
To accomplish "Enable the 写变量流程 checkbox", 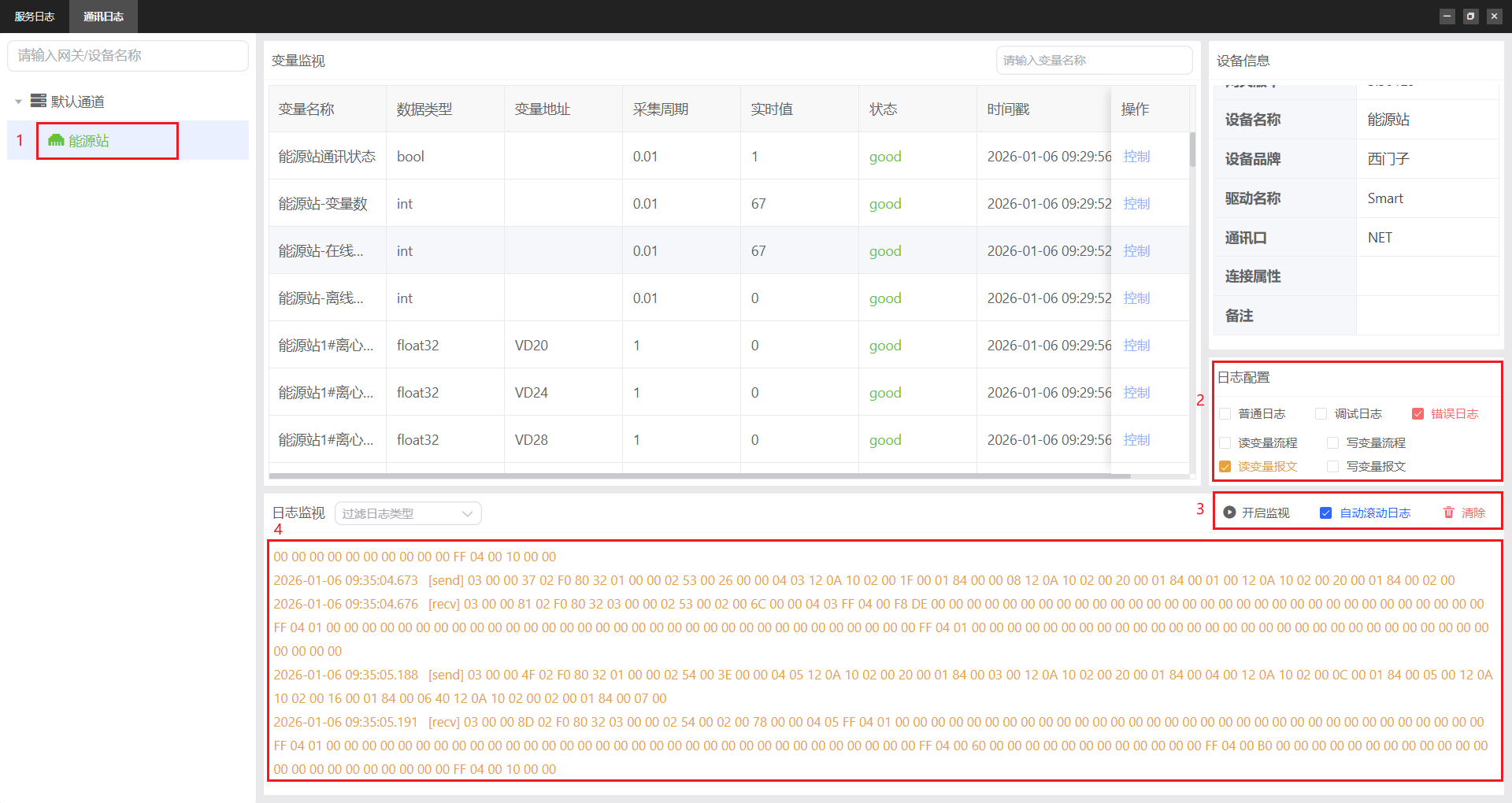I will pos(1332,443).
